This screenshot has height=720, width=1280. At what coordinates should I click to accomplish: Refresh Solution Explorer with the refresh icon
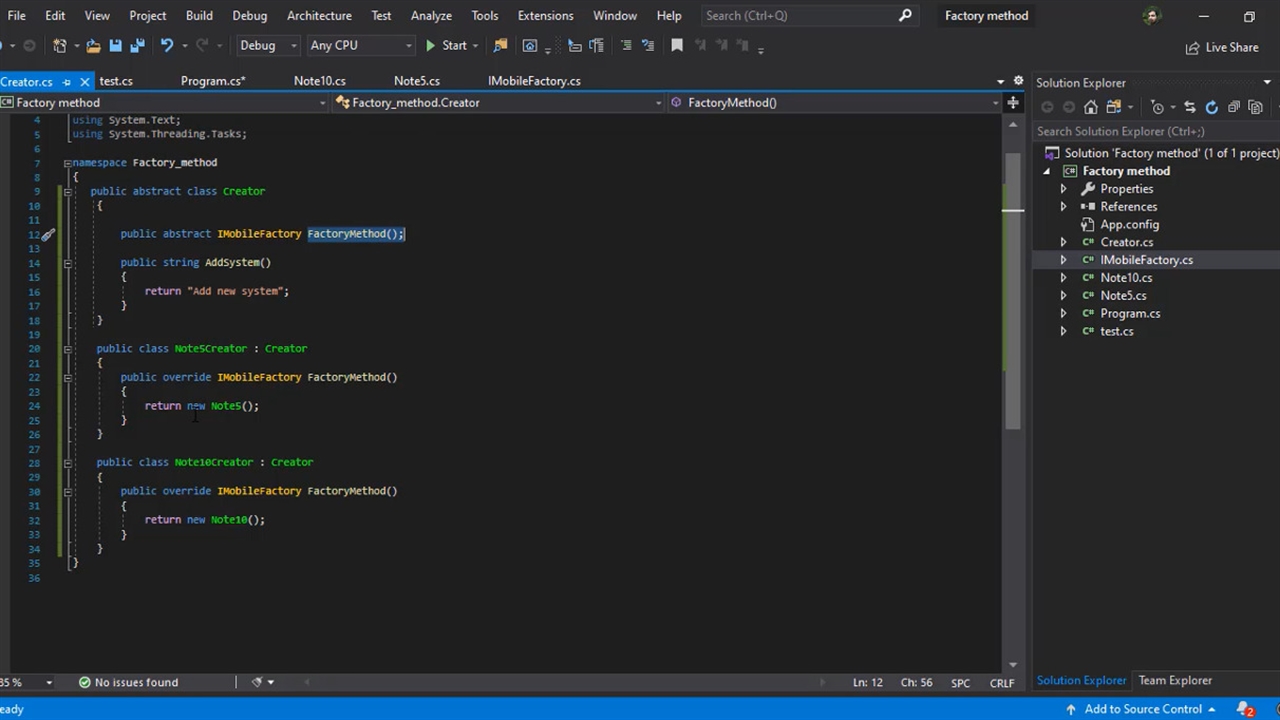(x=1211, y=107)
